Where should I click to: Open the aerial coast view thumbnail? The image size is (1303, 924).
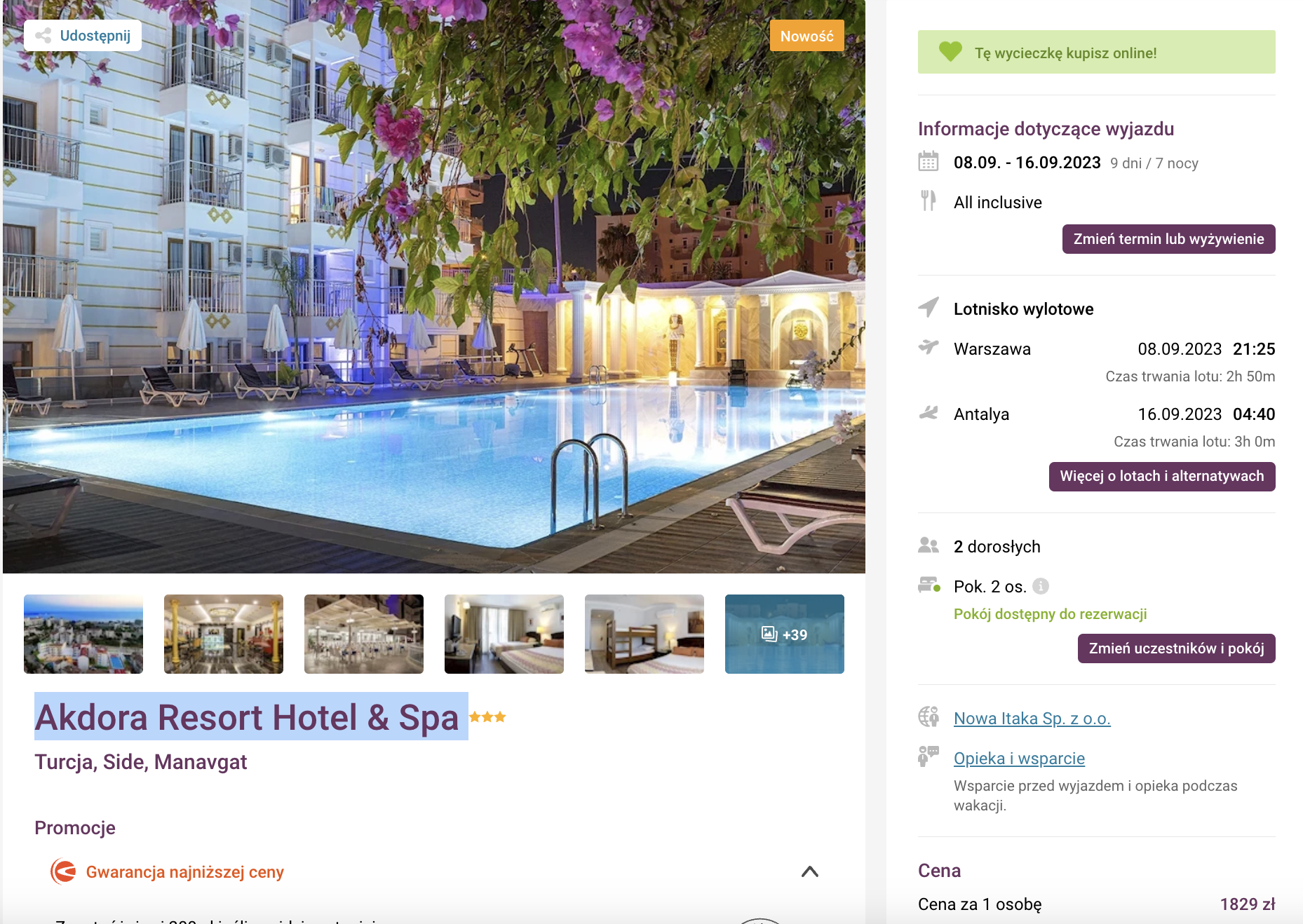pyautogui.click(x=83, y=634)
